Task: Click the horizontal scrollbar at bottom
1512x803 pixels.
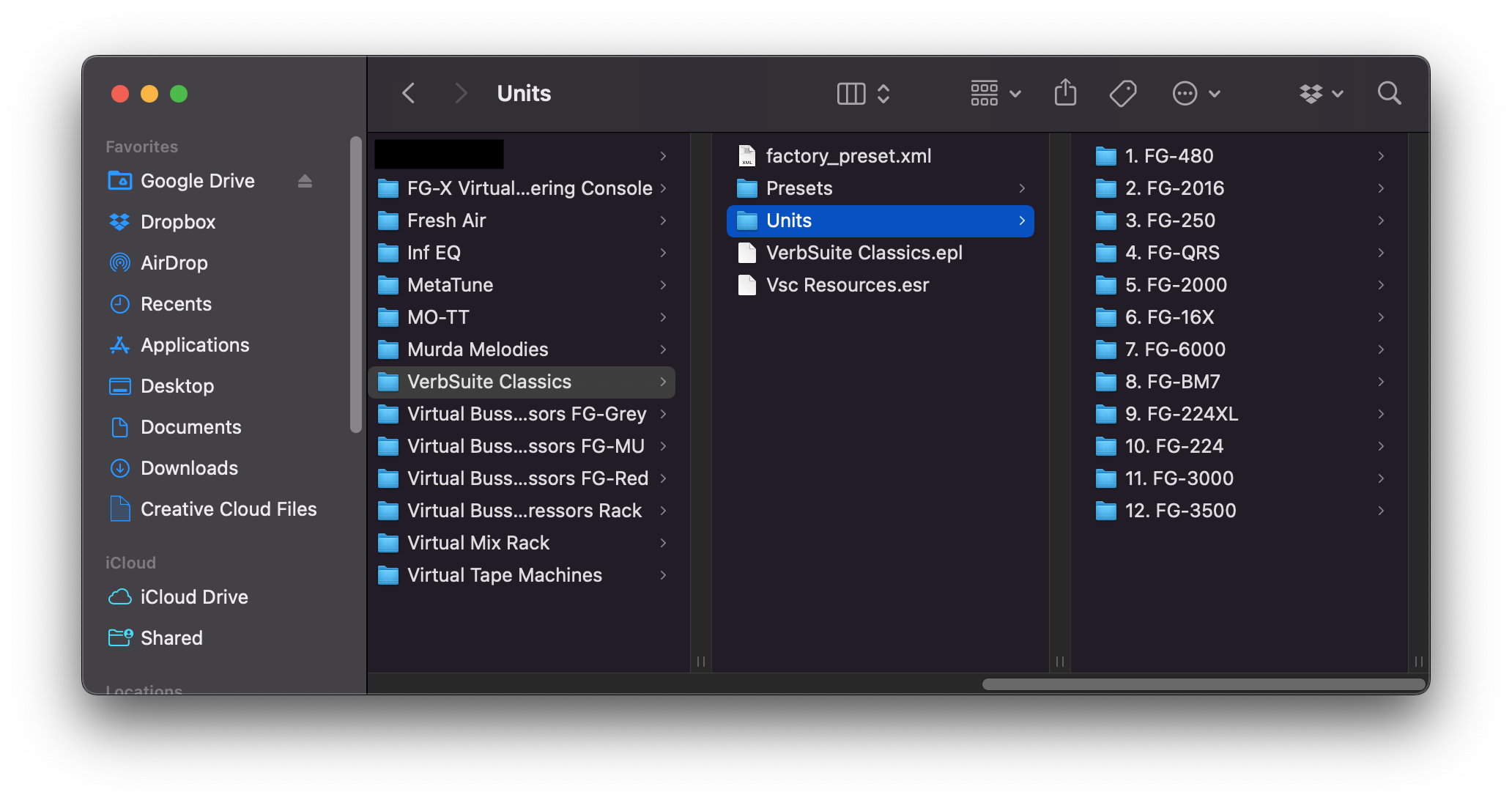Action: coord(1203,684)
